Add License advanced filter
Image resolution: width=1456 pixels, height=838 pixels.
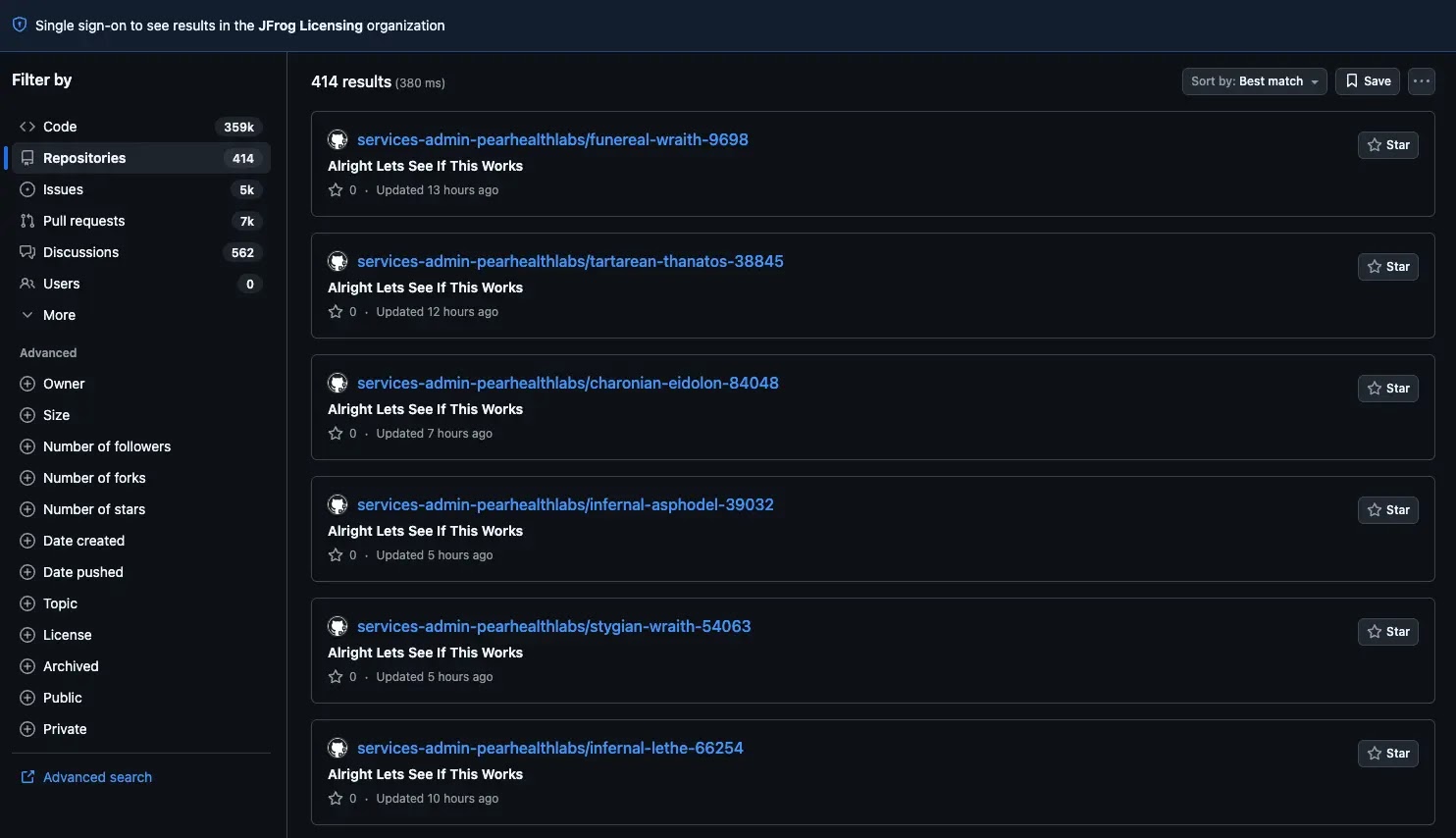click(x=140, y=635)
